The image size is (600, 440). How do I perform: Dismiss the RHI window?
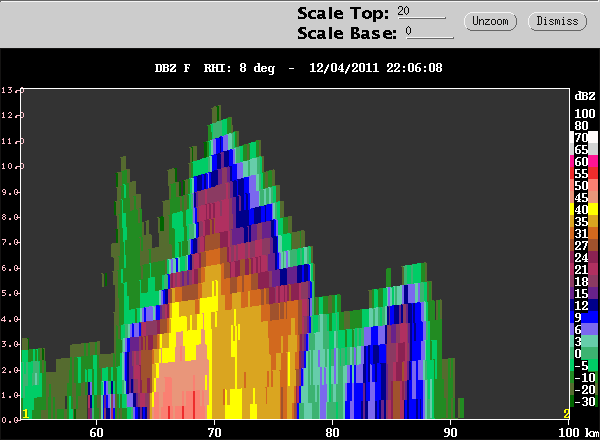point(557,21)
